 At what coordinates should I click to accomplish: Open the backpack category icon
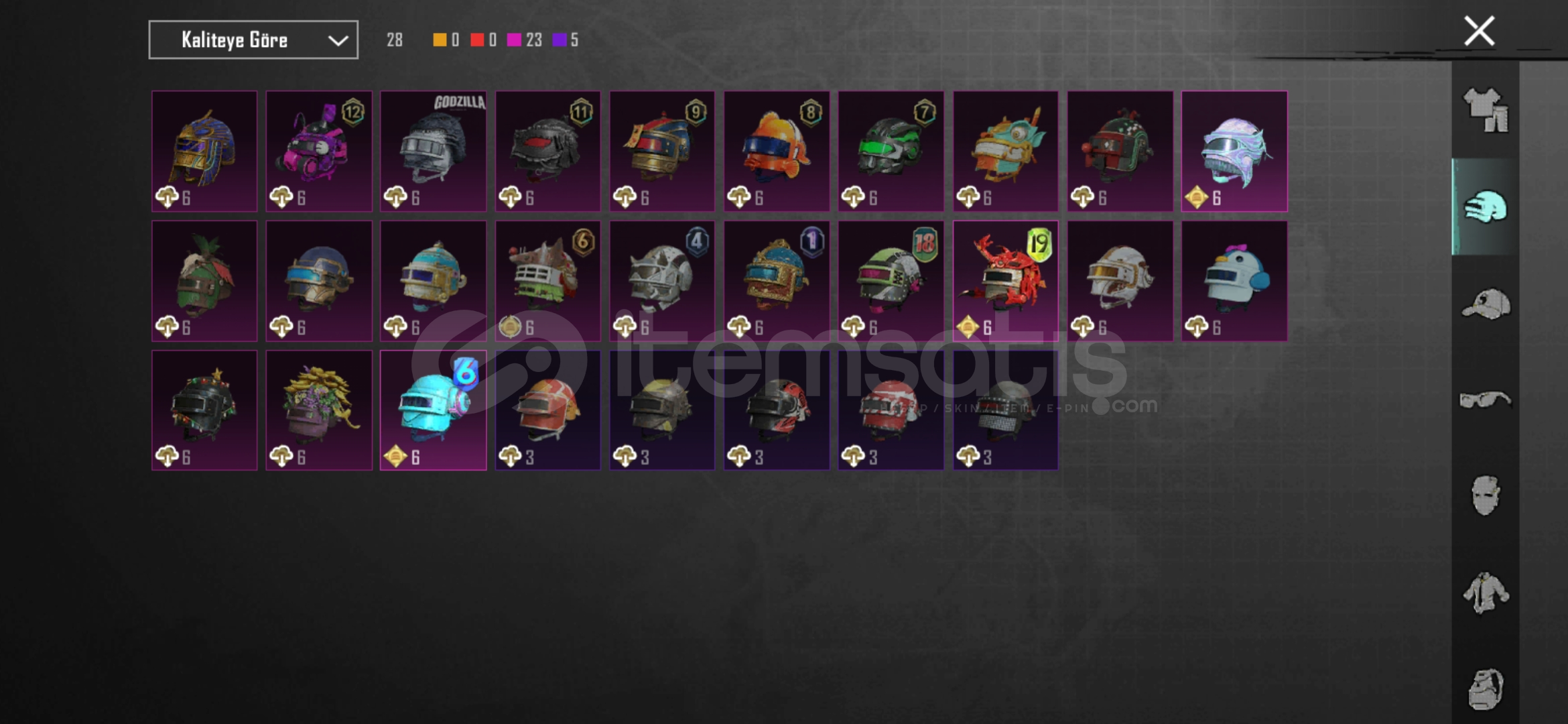pyautogui.click(x=1485, y=688)
